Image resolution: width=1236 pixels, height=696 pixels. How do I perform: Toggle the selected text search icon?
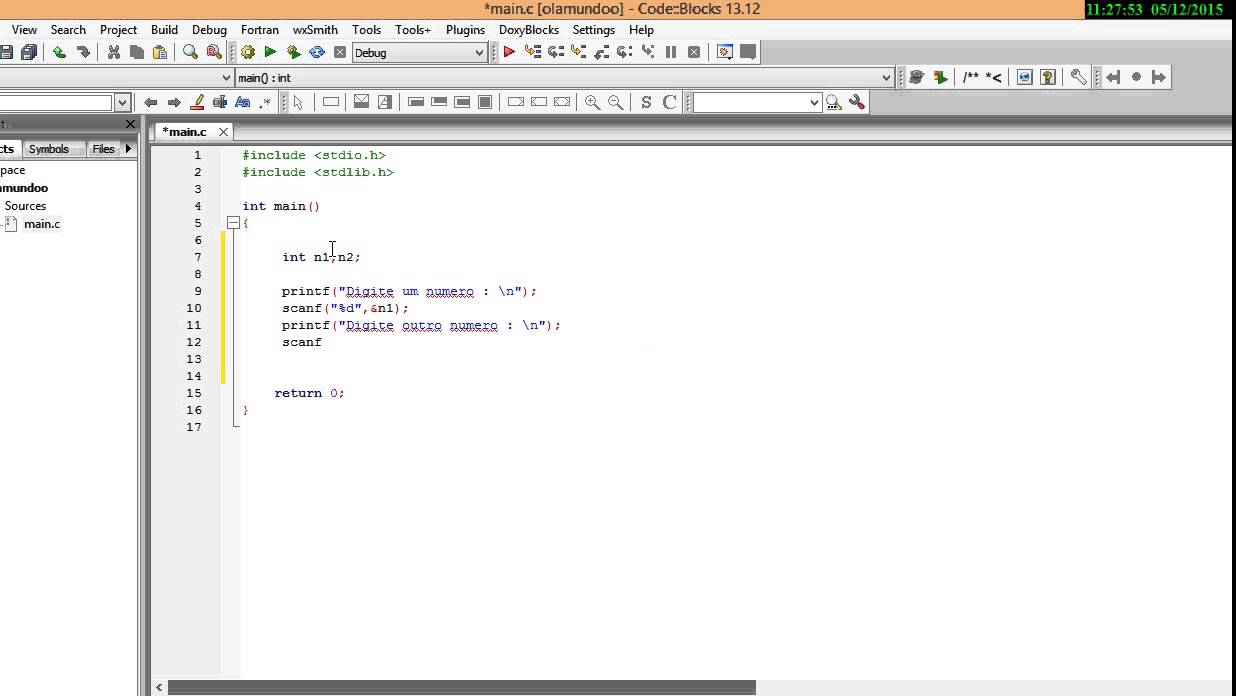tap(220, 102)
